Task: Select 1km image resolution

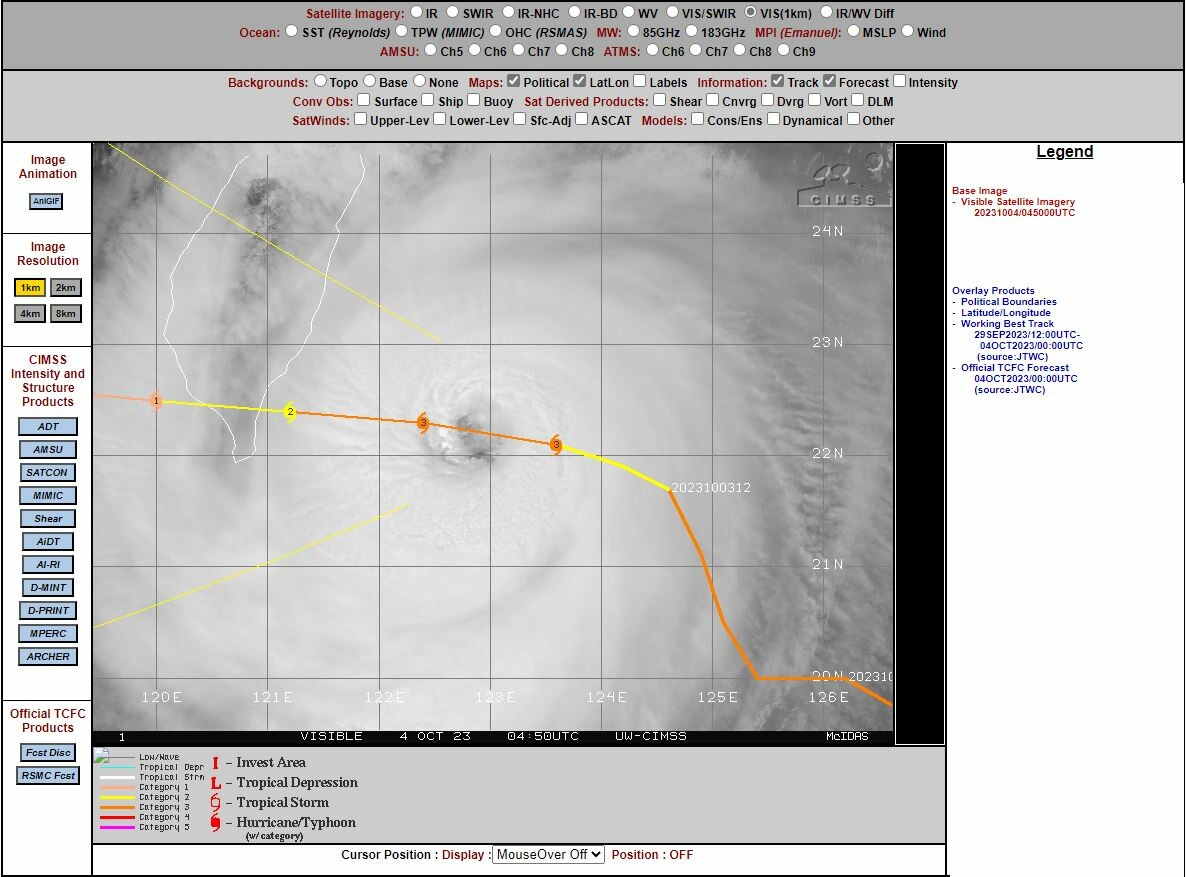Action: 30,288
